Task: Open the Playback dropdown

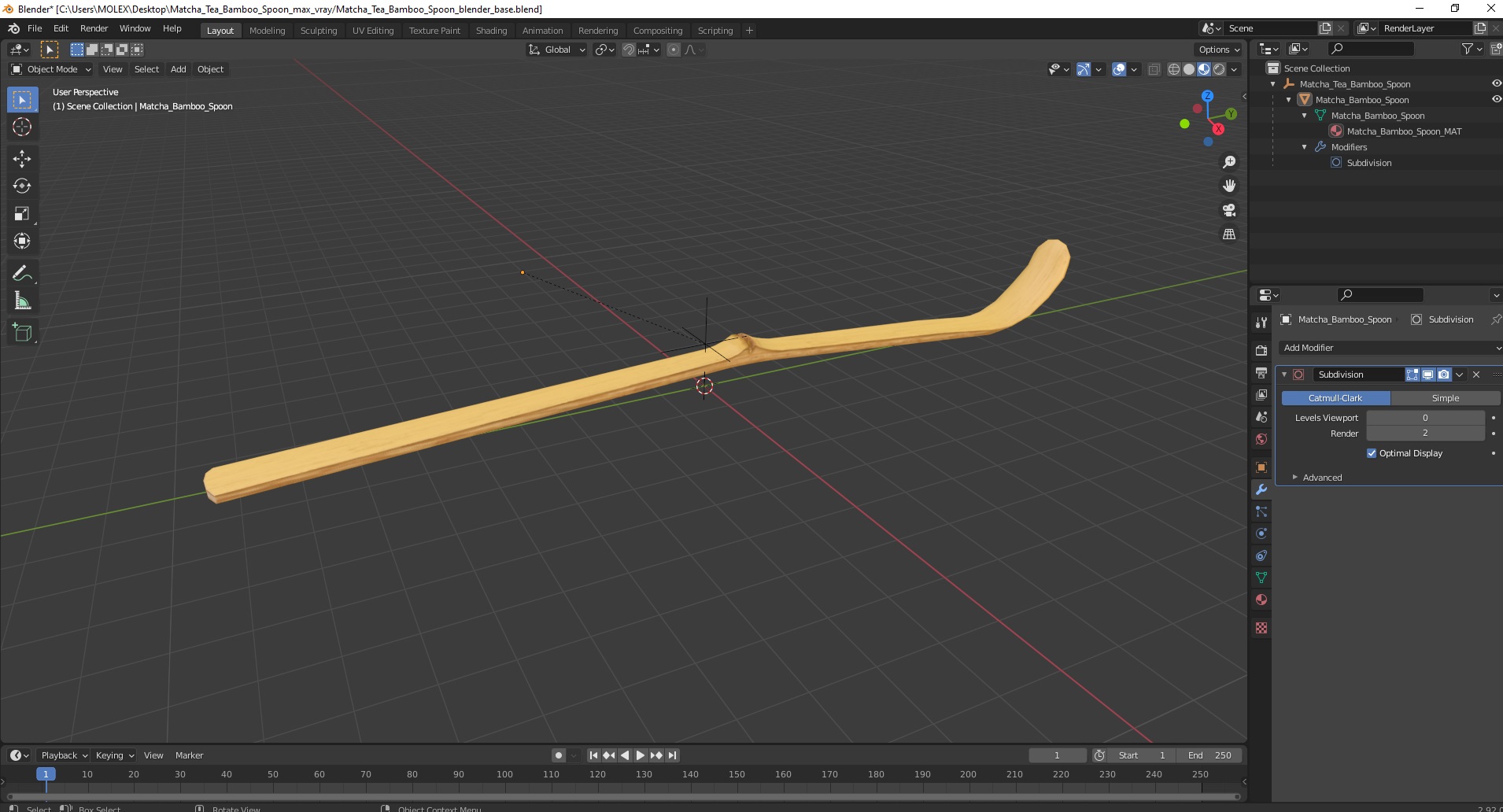Action: click(x=64, y=755)
